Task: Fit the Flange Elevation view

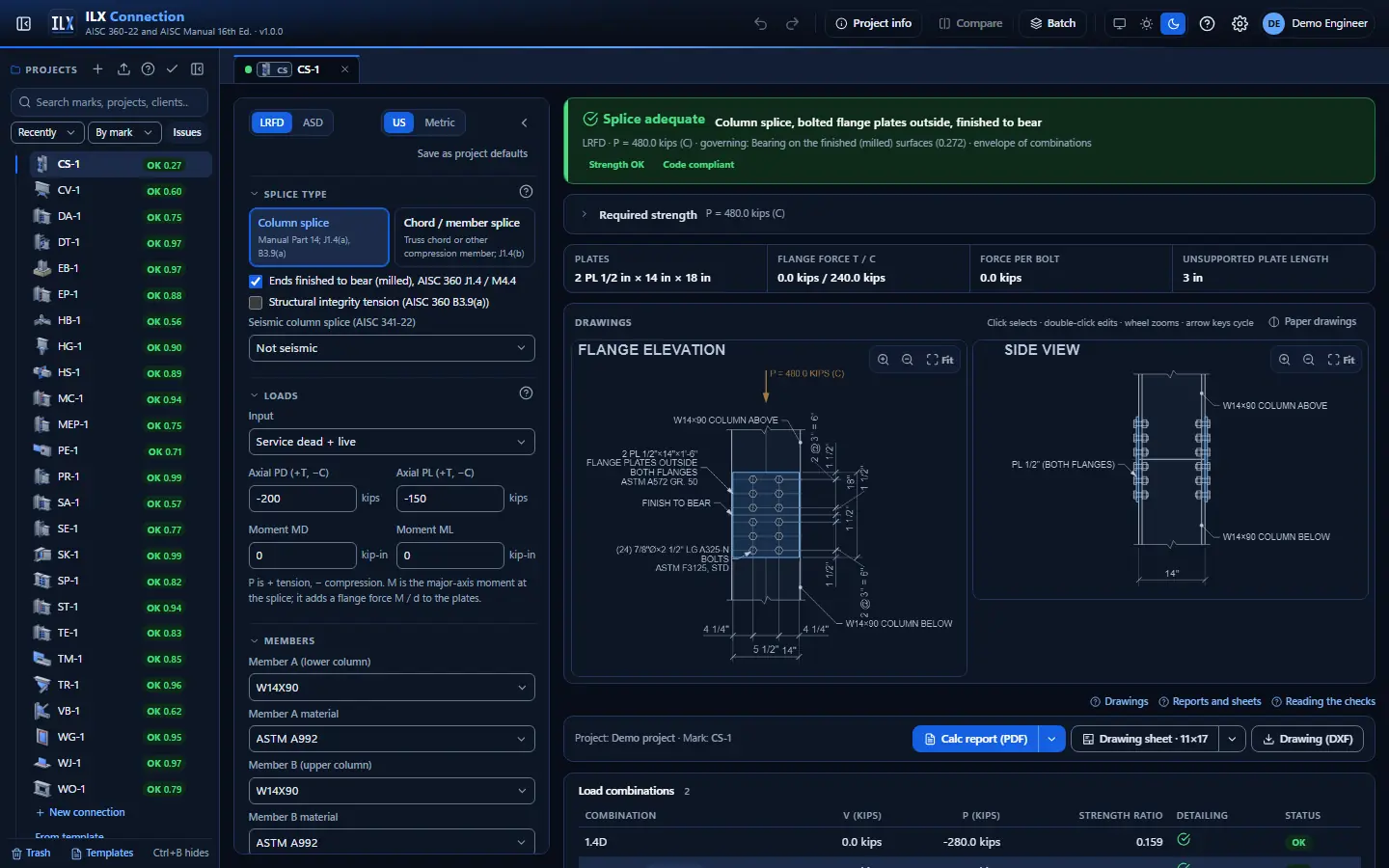Action: (x=940, y=360)
